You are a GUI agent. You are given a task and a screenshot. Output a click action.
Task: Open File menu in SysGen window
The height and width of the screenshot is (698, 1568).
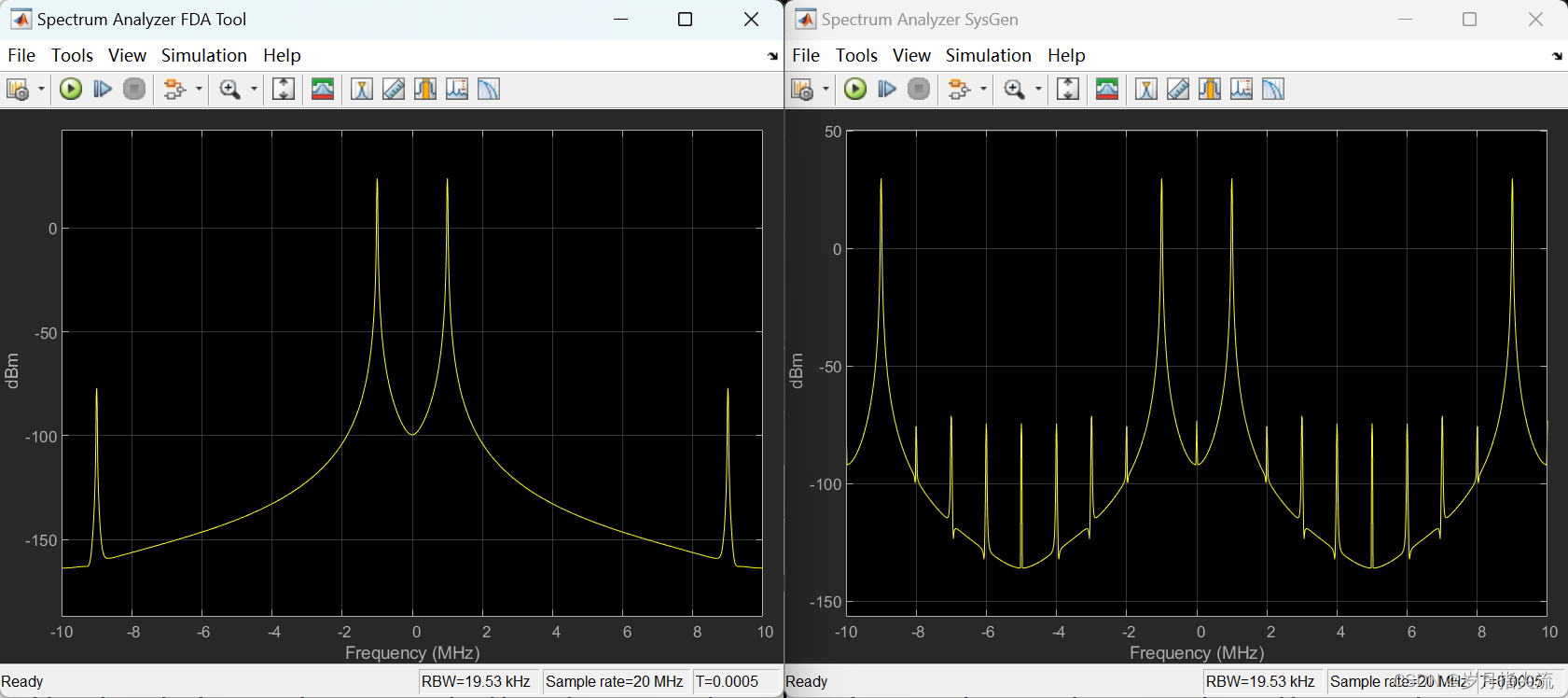806,56
